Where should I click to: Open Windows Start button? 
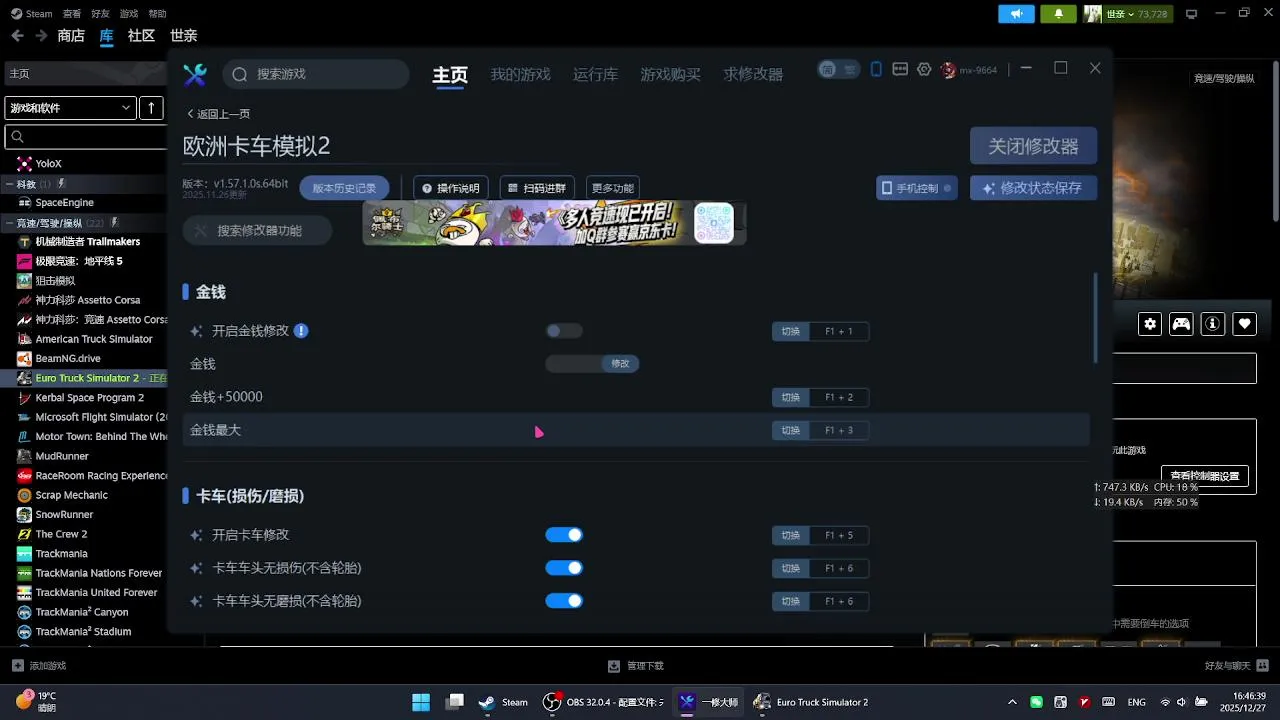421,702
